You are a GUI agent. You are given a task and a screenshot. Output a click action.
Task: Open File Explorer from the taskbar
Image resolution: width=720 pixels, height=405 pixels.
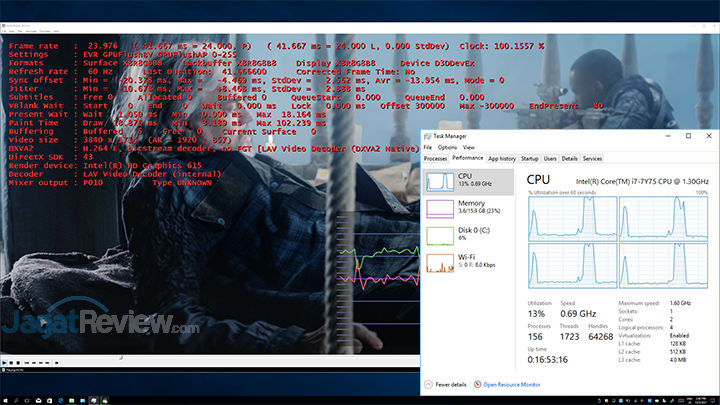(x=72, y=400)
